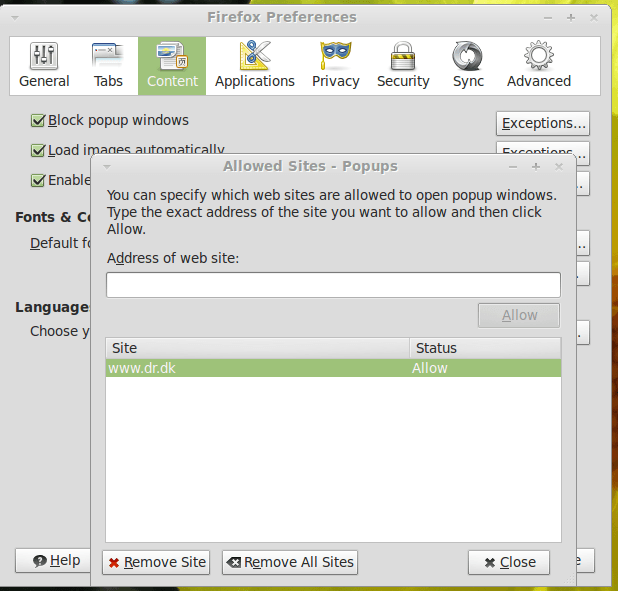Show the Advanced preferences pane
The image size is (618, 591).
539,66
